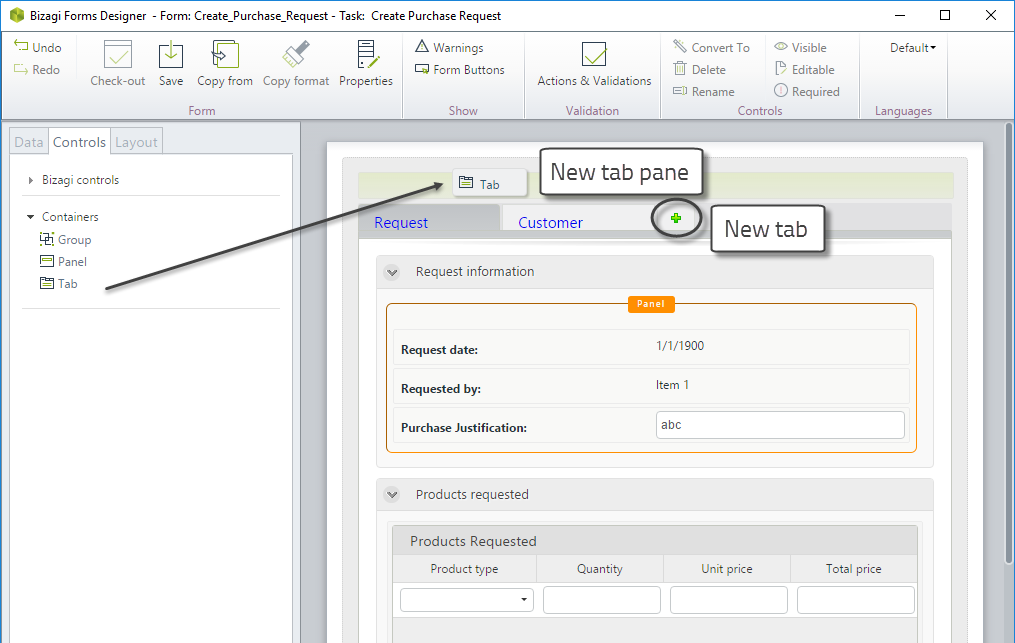Click the Unit price input field
1015x643 pixels.
(x=729, y=600)
